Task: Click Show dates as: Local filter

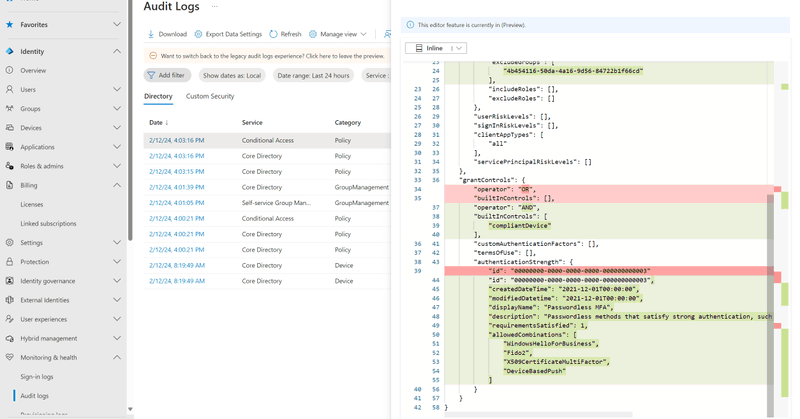Action: [x=232, y=75]
